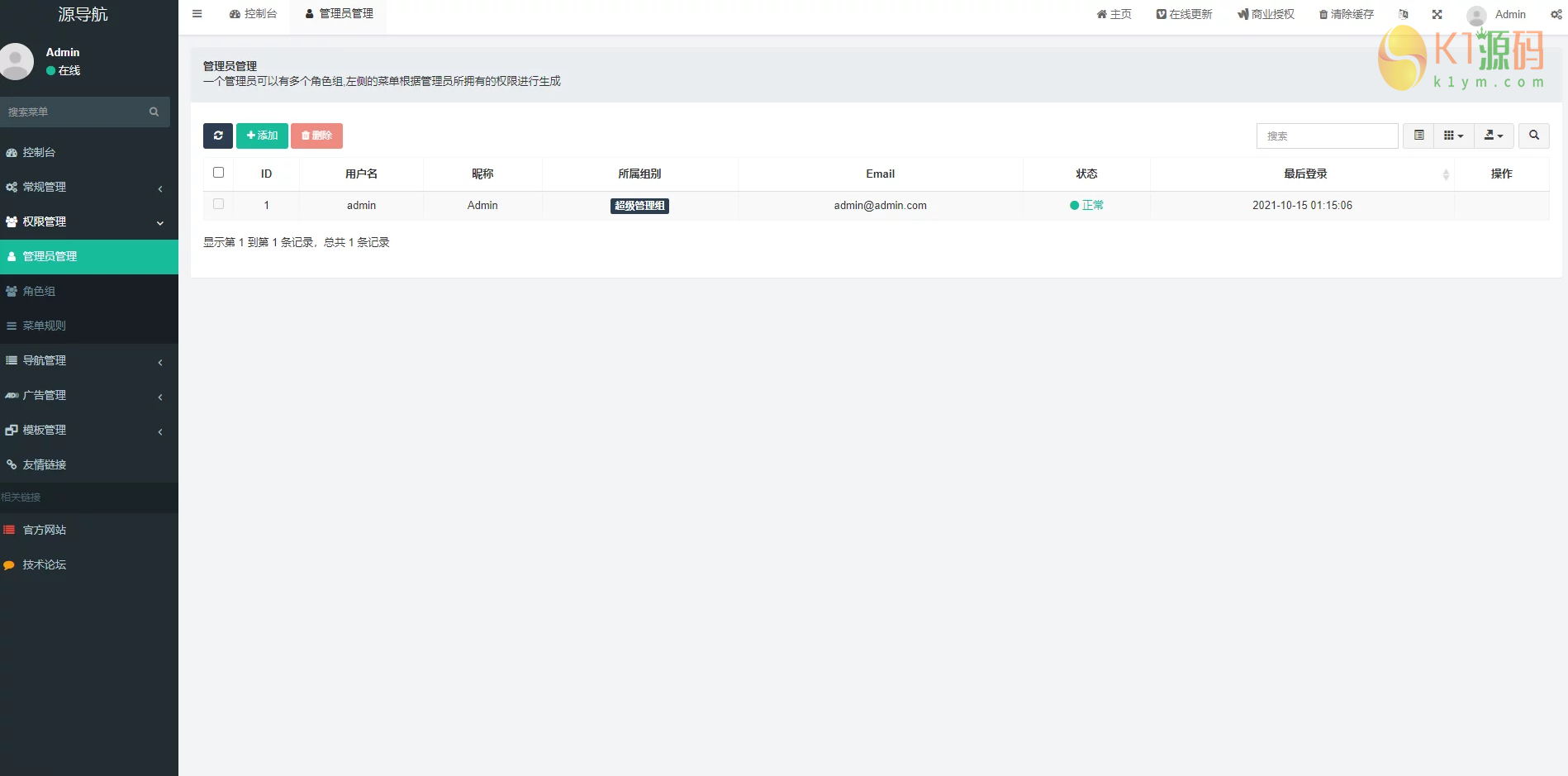Expand the 模板管理 menu
Screen dimensions: 1568x776
tap(89, 430)
